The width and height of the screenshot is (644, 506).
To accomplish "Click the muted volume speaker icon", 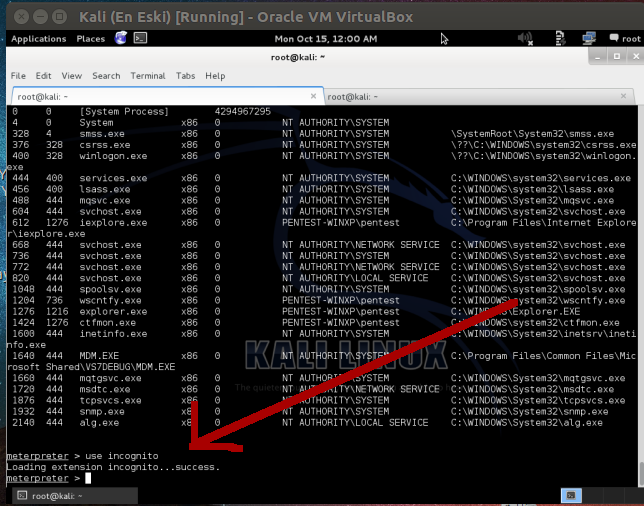I will [x=525, y=39].
